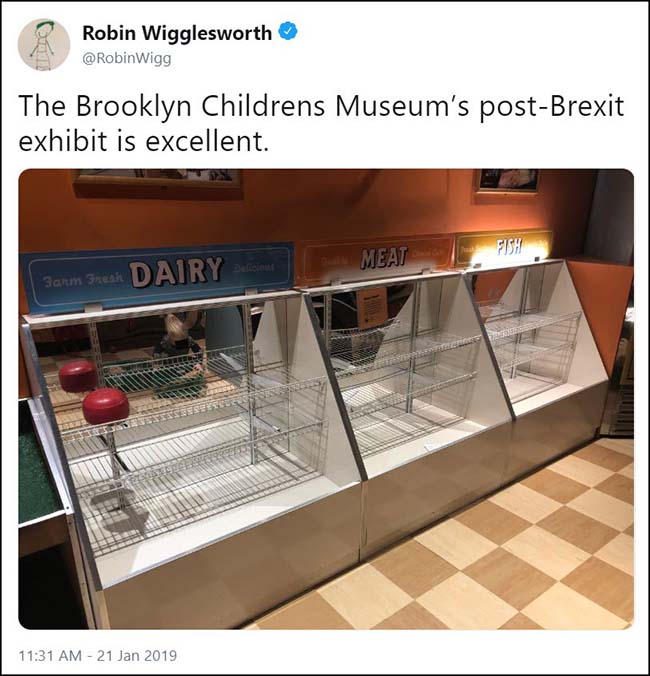The width and height of the screenshot is (650, 676).
Task: Click the tweet text about Brexit exhibit
Action: 321,123
